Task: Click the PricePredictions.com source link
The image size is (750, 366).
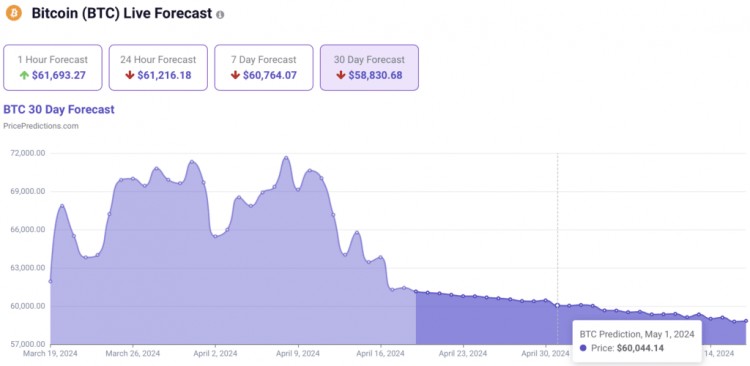Action: pos(41,126)
